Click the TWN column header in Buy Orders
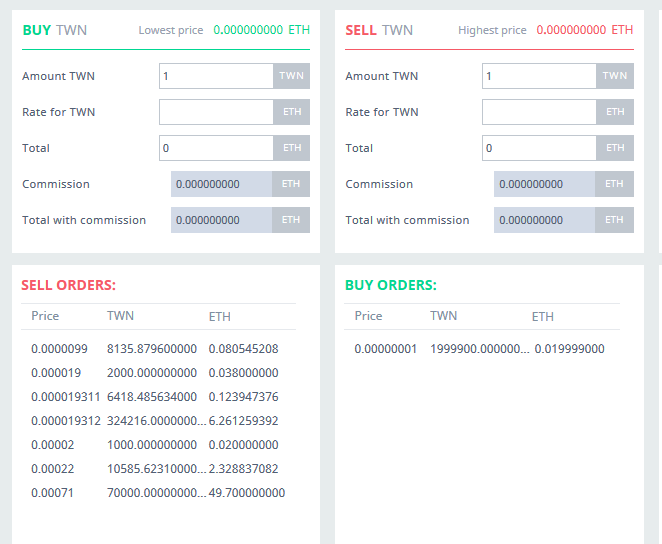The image size is (662, 544). (x=444, y=316)
